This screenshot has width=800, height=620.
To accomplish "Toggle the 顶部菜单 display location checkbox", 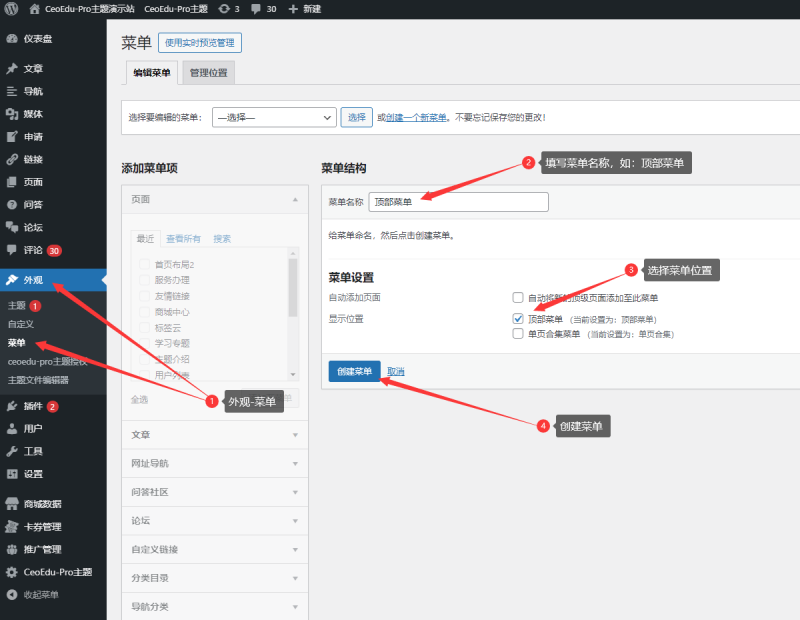I will coord(518,319).
